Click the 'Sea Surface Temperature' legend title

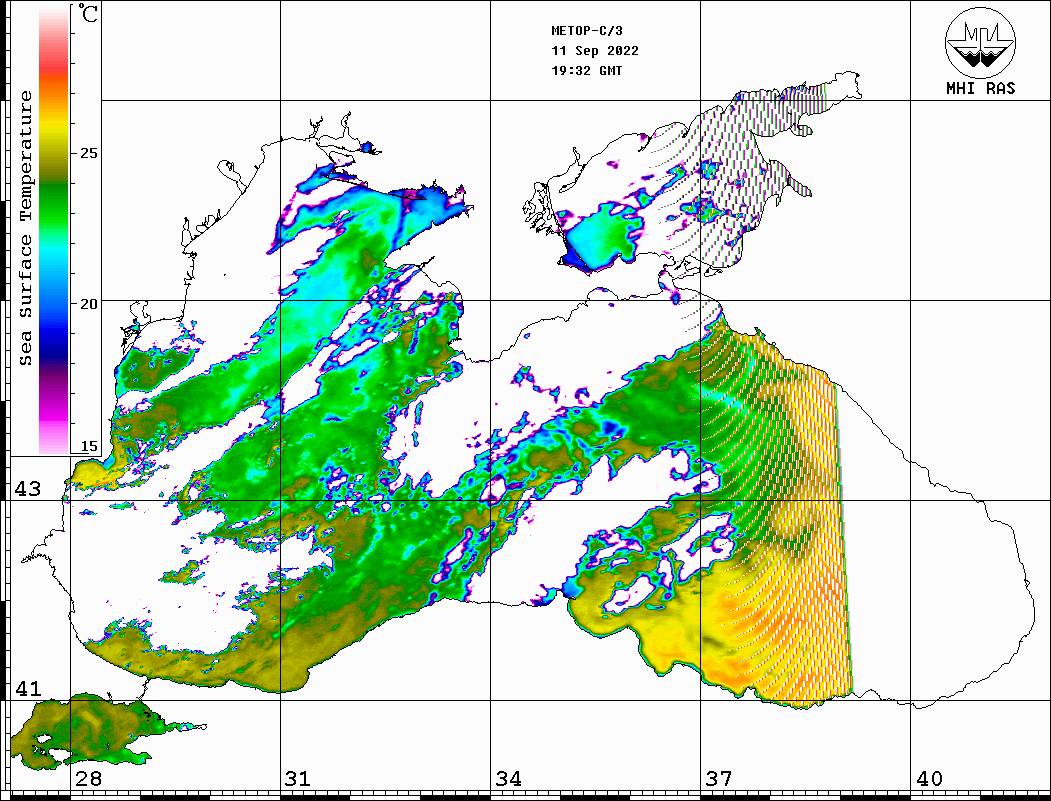25,228
